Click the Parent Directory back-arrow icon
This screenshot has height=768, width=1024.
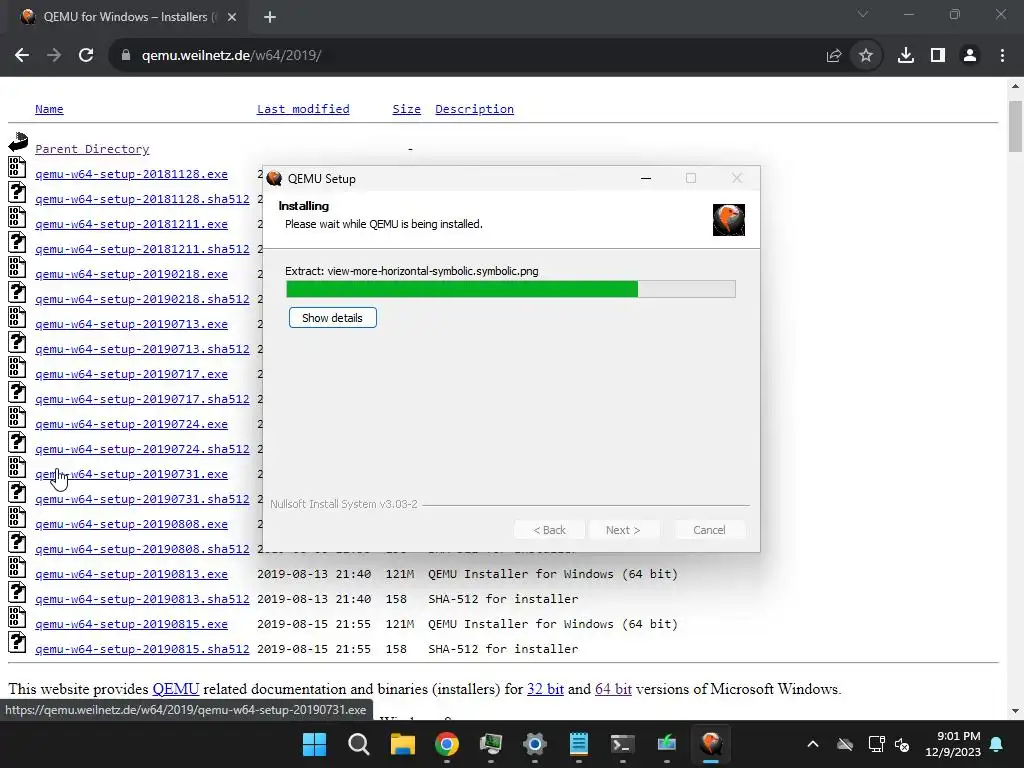point(18,141)
